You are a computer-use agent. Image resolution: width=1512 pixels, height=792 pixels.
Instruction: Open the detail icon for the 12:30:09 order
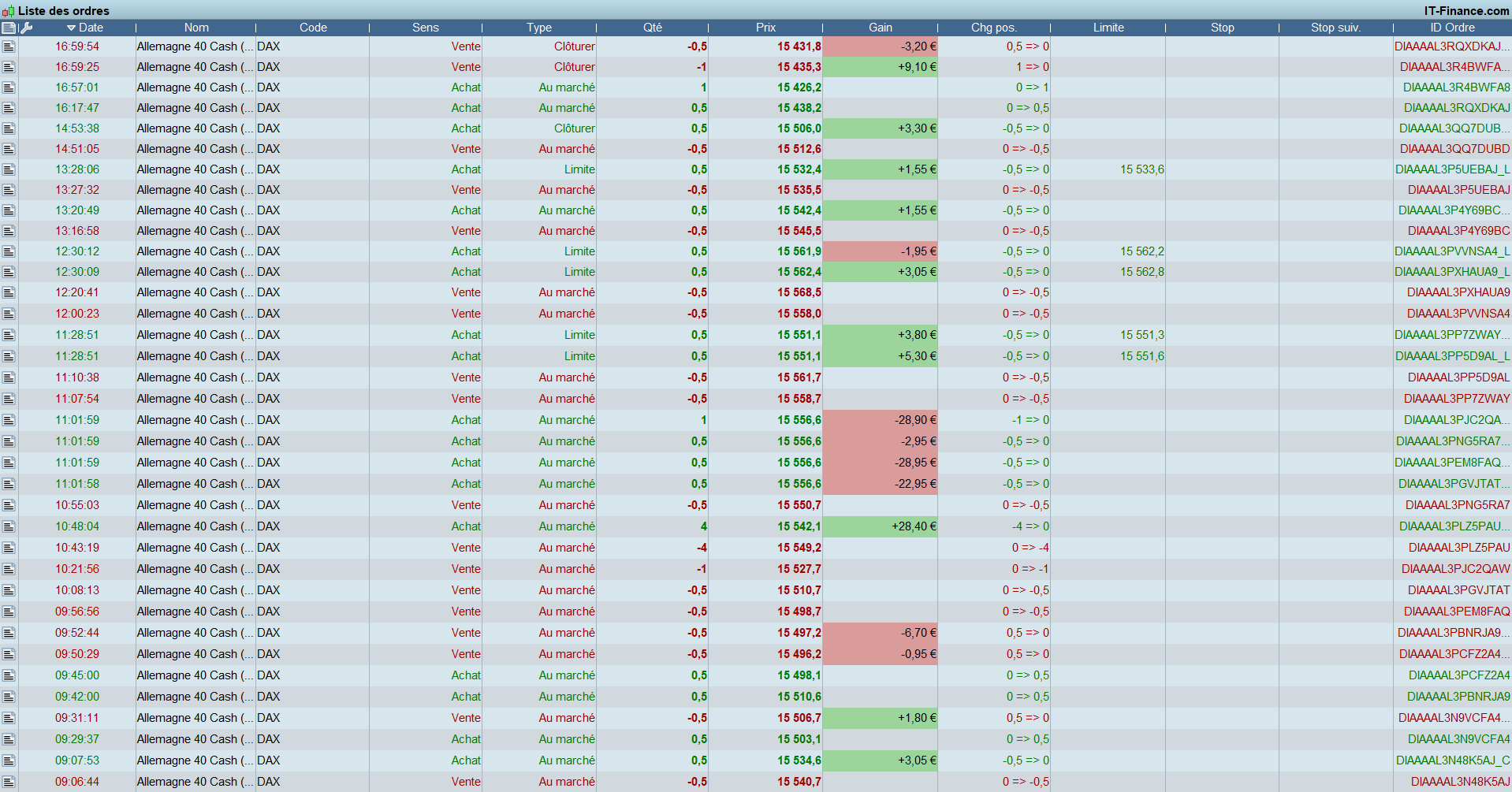(x=9, y=272)
